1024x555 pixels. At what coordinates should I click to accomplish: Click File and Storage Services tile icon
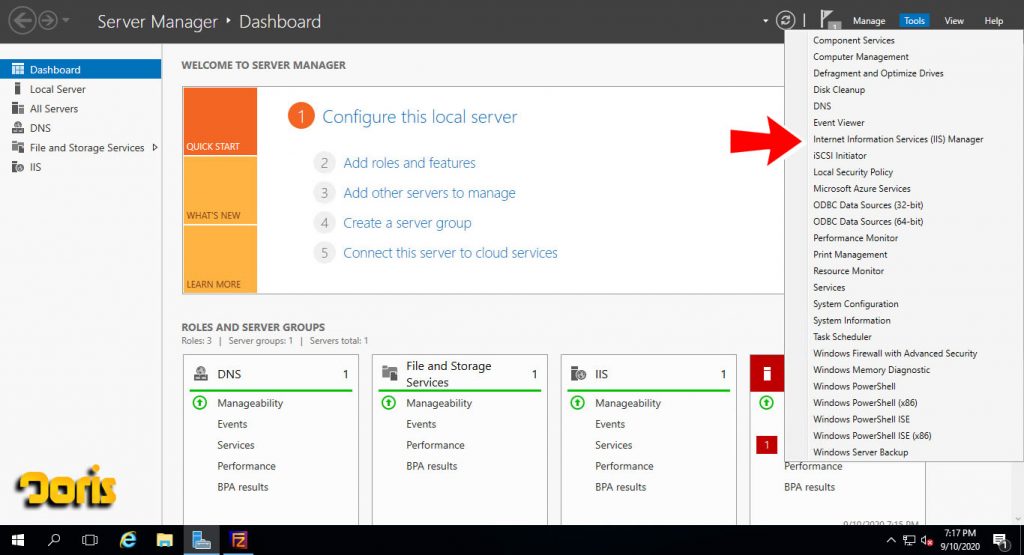[389, 373]
